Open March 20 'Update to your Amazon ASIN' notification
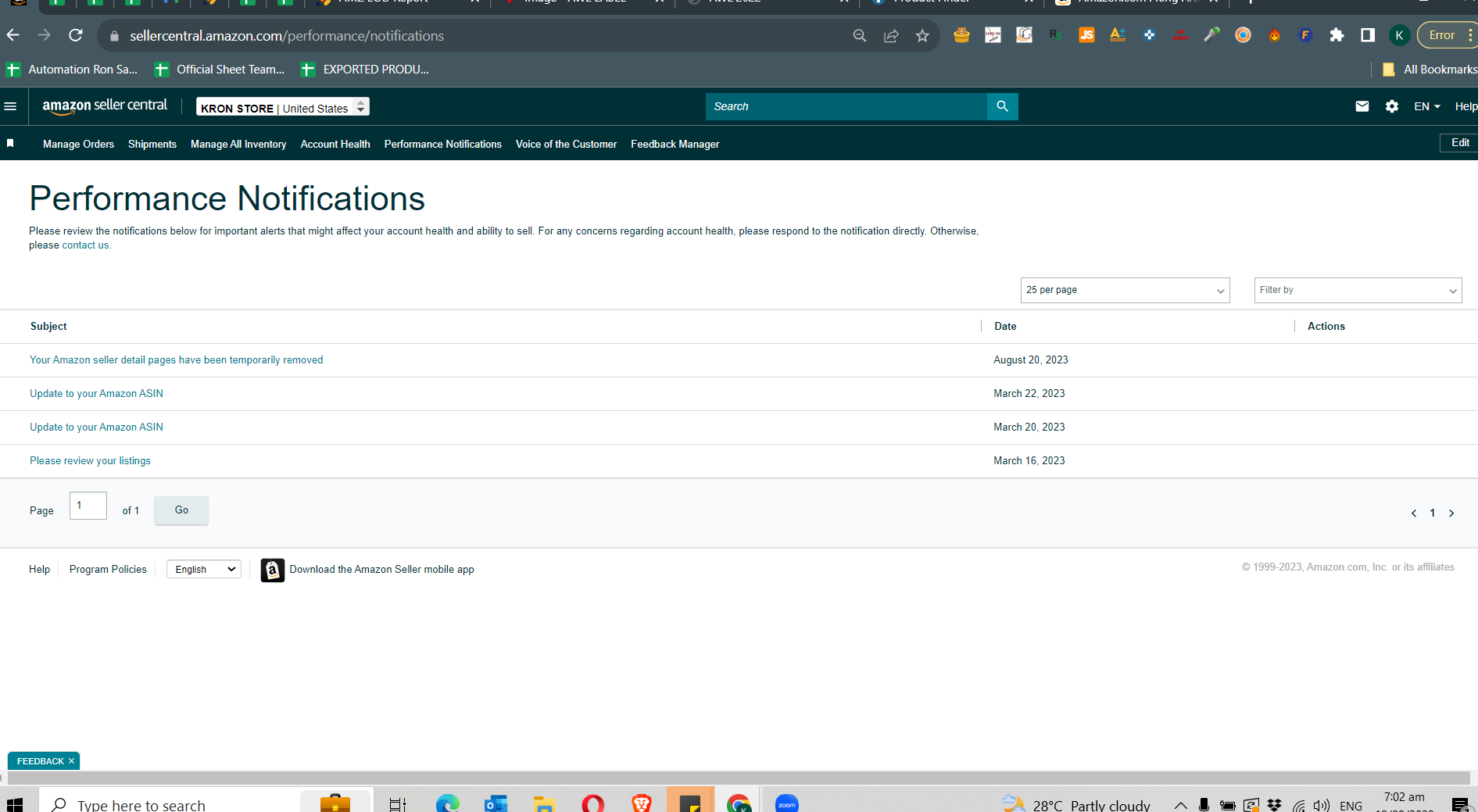The height and width of the screenshot is (812, 1478). 96,427
